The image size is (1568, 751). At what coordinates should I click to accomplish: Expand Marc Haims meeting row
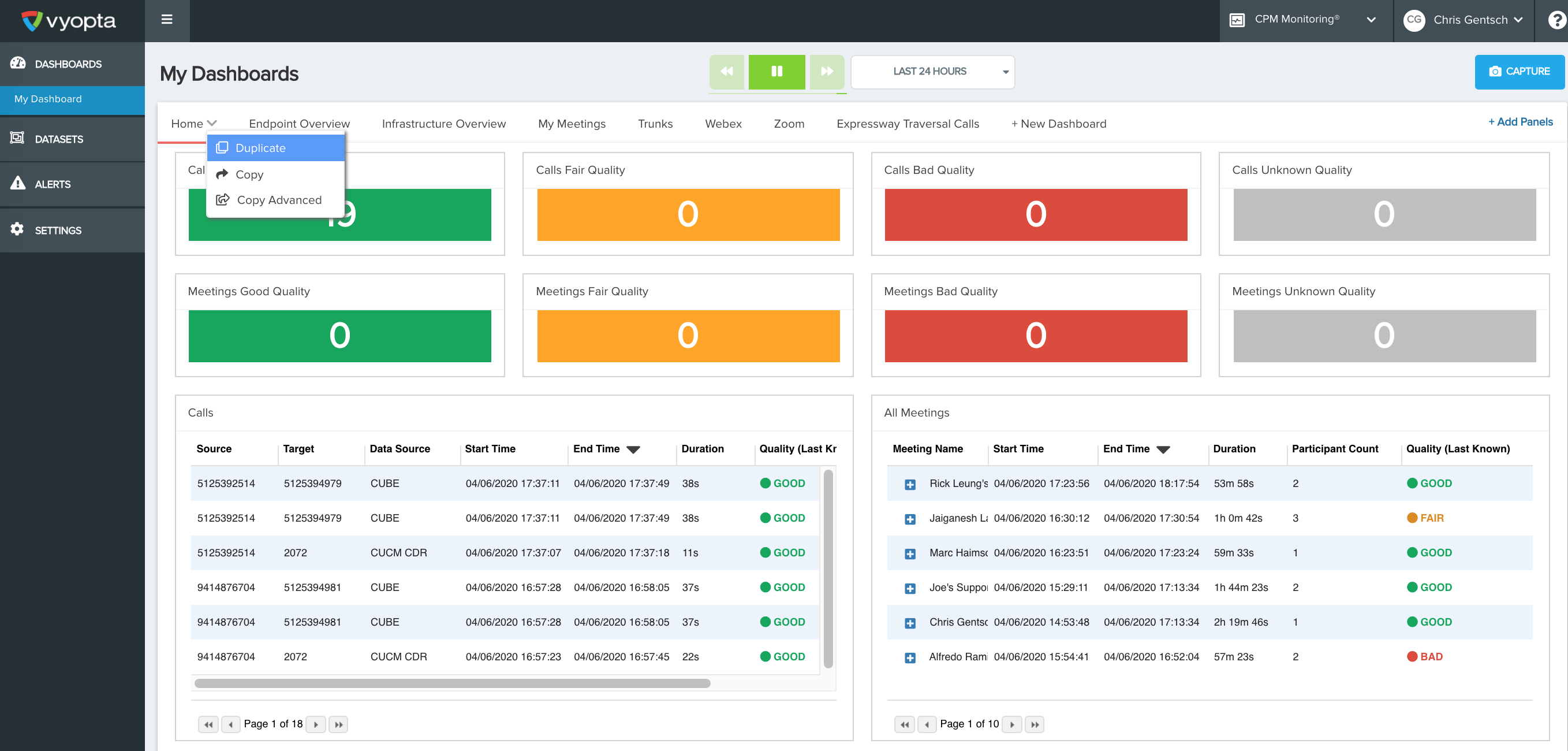[909, 553]
